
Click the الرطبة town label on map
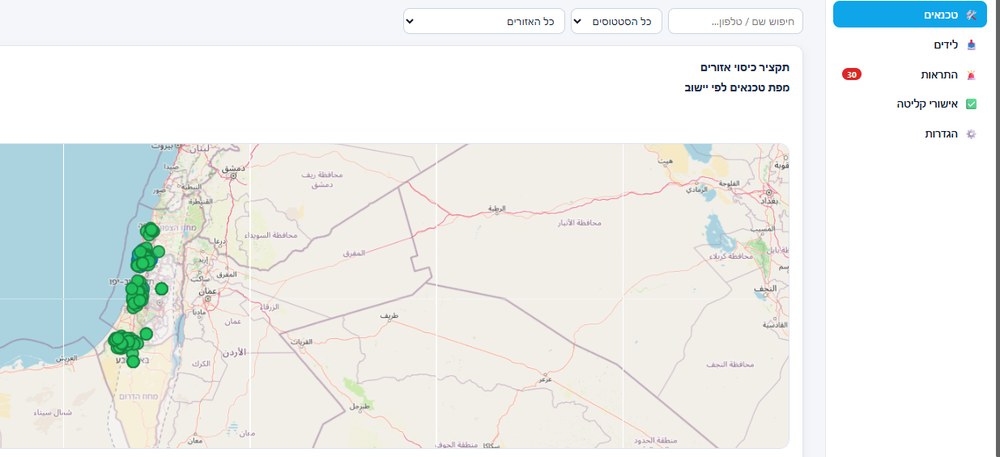[x=497, y=208]
